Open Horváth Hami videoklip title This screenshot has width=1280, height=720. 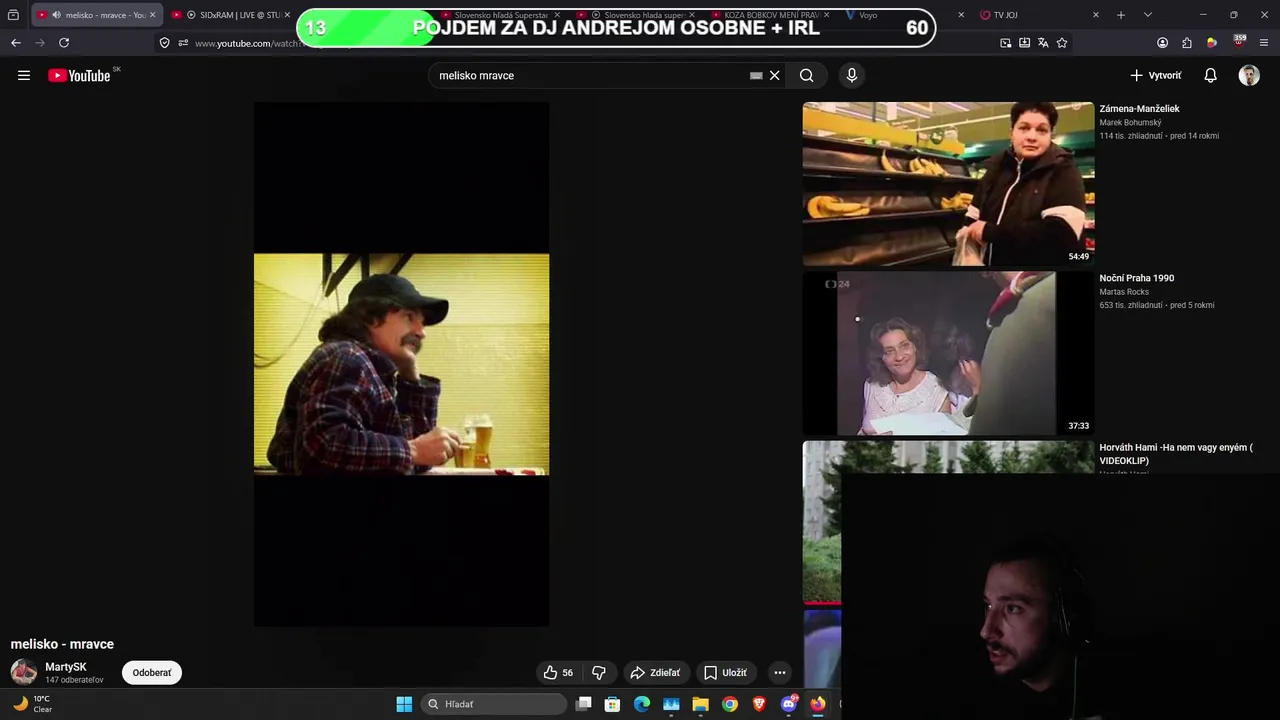pyautogui.click(x=1175, y=454)
